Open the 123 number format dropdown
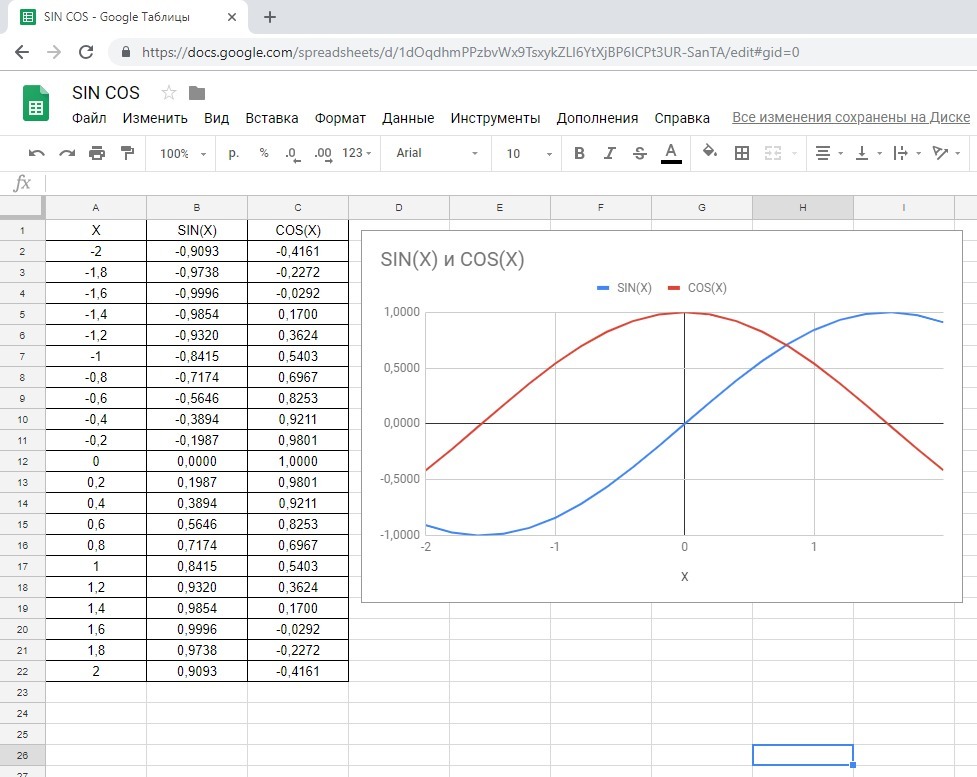977x777 pixels. (x=356, y=153)
